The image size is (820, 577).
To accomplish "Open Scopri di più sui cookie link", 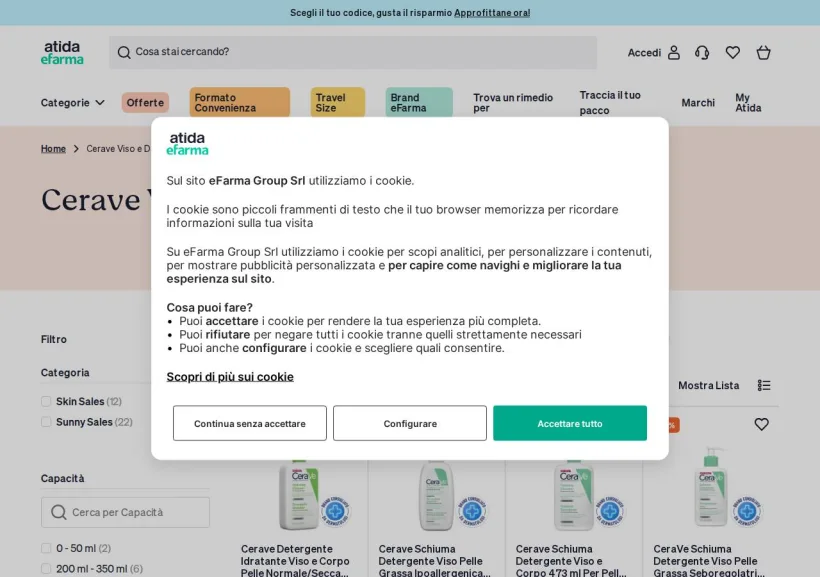I will click(x=230, y=377).
